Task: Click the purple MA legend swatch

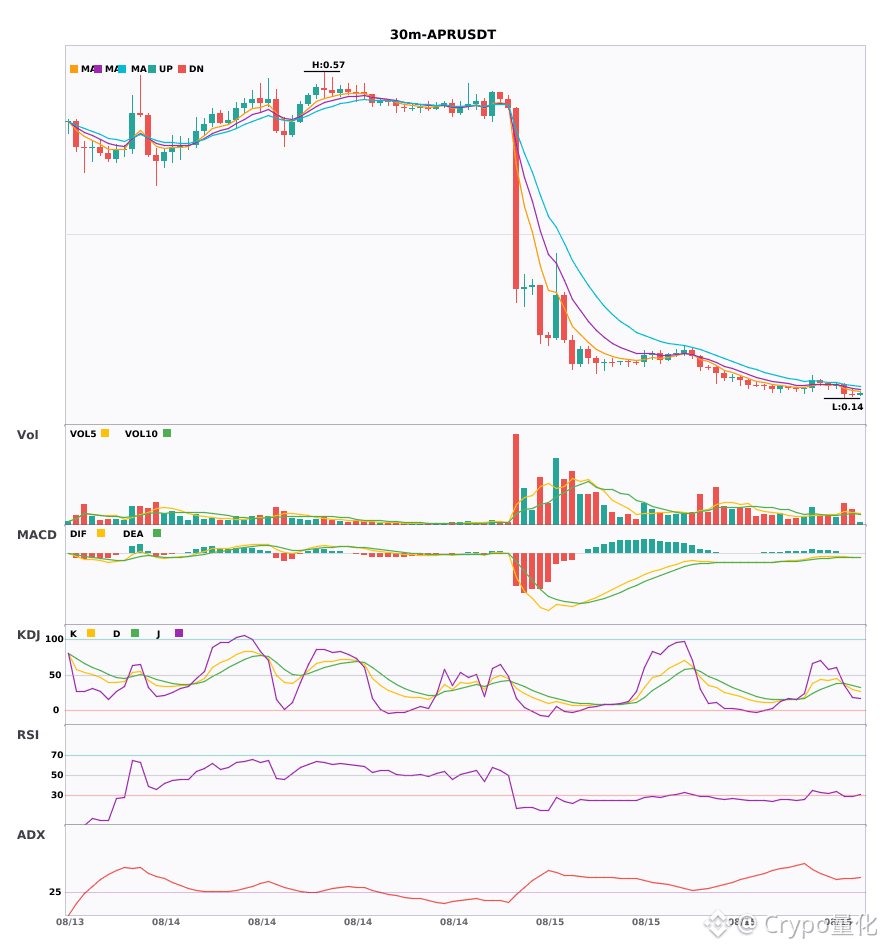Action: 98,69
